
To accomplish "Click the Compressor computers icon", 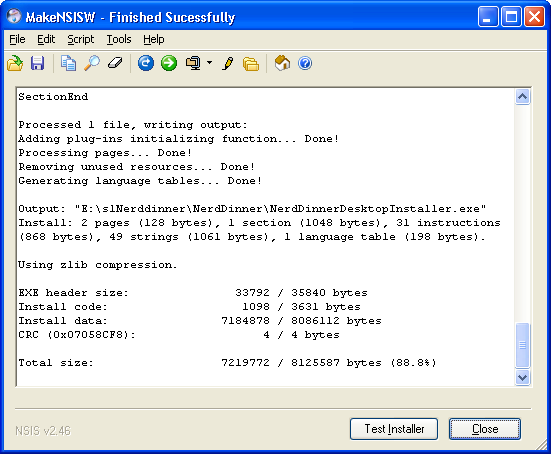I will click(193, 64).
